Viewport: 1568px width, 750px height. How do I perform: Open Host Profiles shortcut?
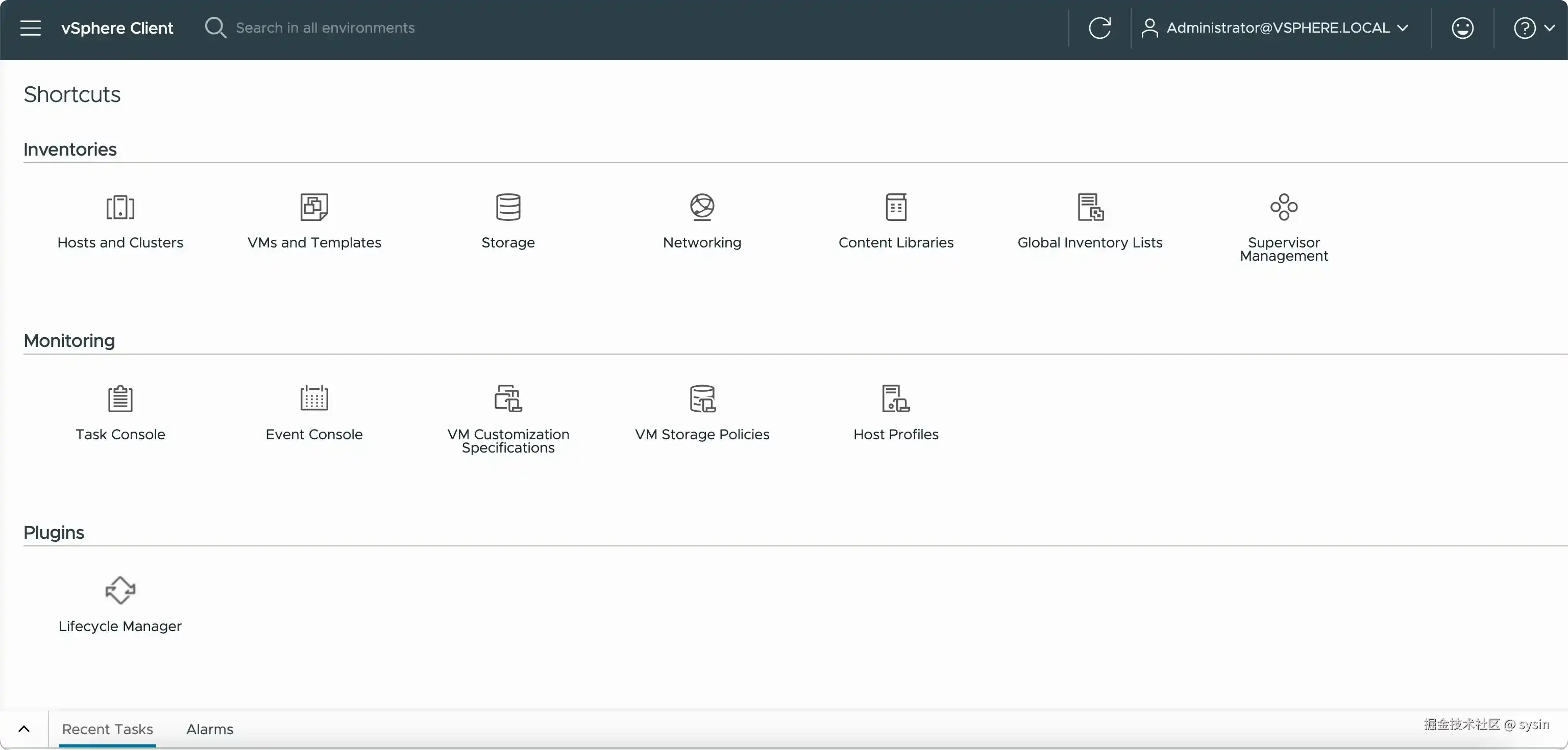[x=895, y=399]
